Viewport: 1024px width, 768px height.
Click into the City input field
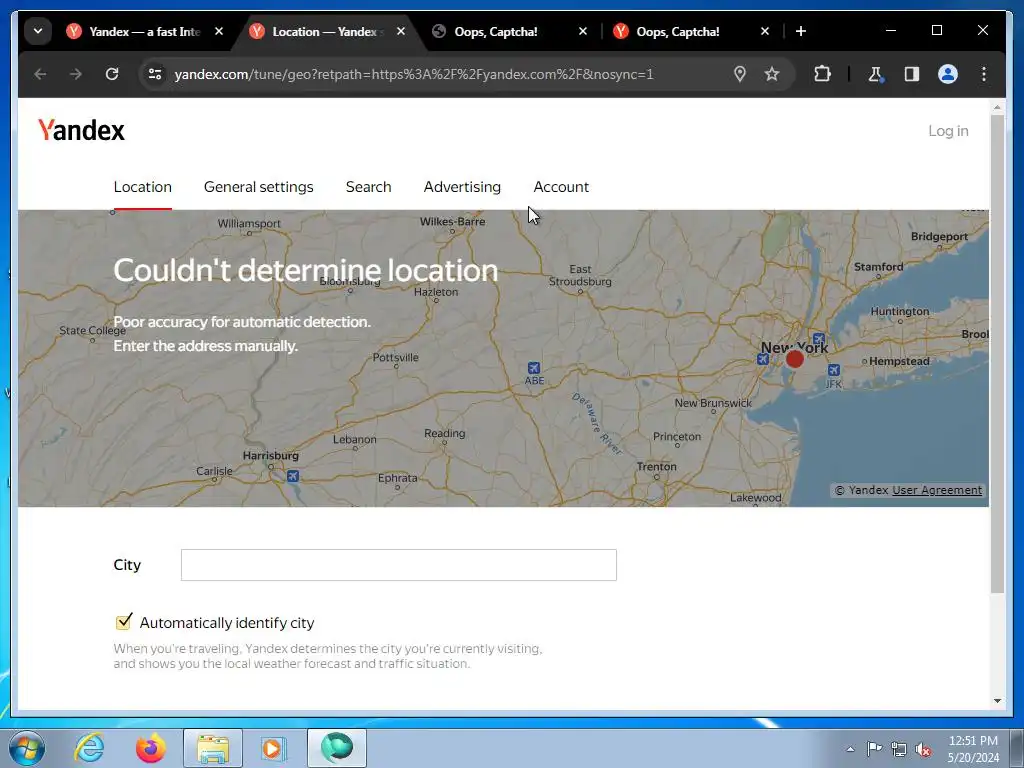pos(398,565)
